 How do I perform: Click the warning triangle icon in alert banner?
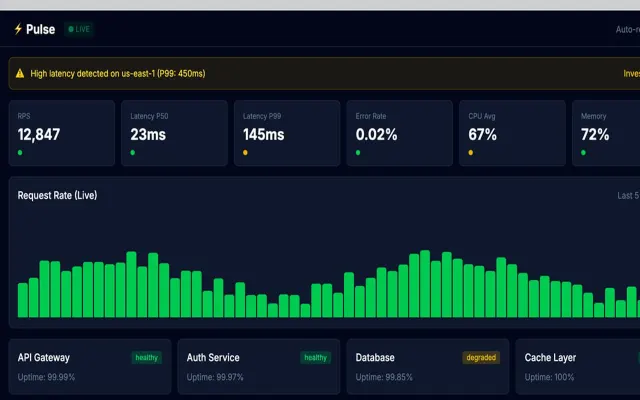[x=20, y=73]
